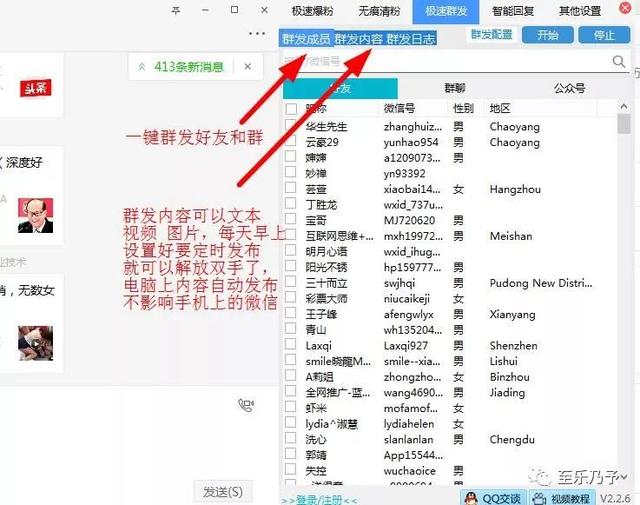Click the WeChat ID yunhao954
640x505 pixels.
click(411, 142)
